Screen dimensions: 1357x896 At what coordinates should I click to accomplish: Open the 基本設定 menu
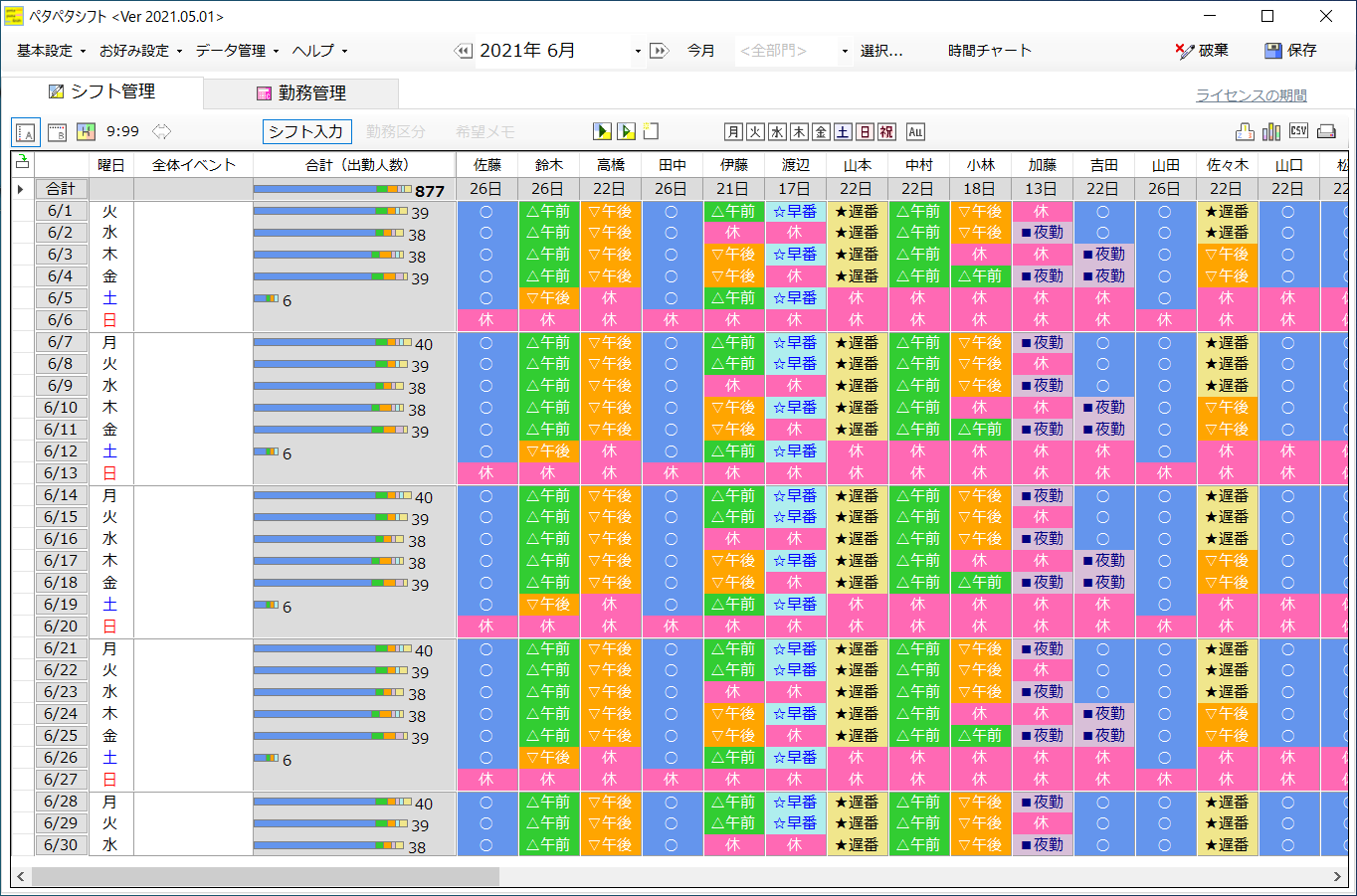pyautogui.click(x=50, y=51)
